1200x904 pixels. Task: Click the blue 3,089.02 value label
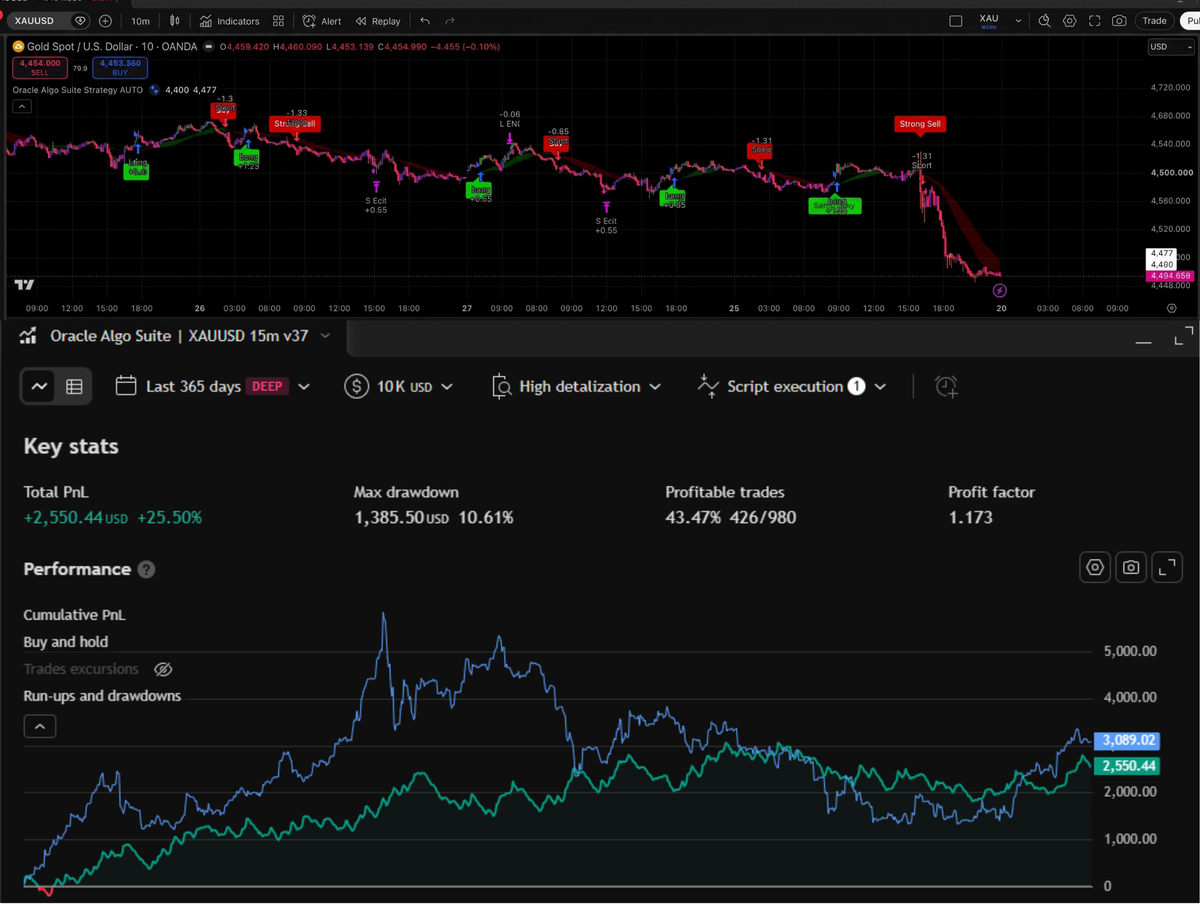tap(1127, 741)
